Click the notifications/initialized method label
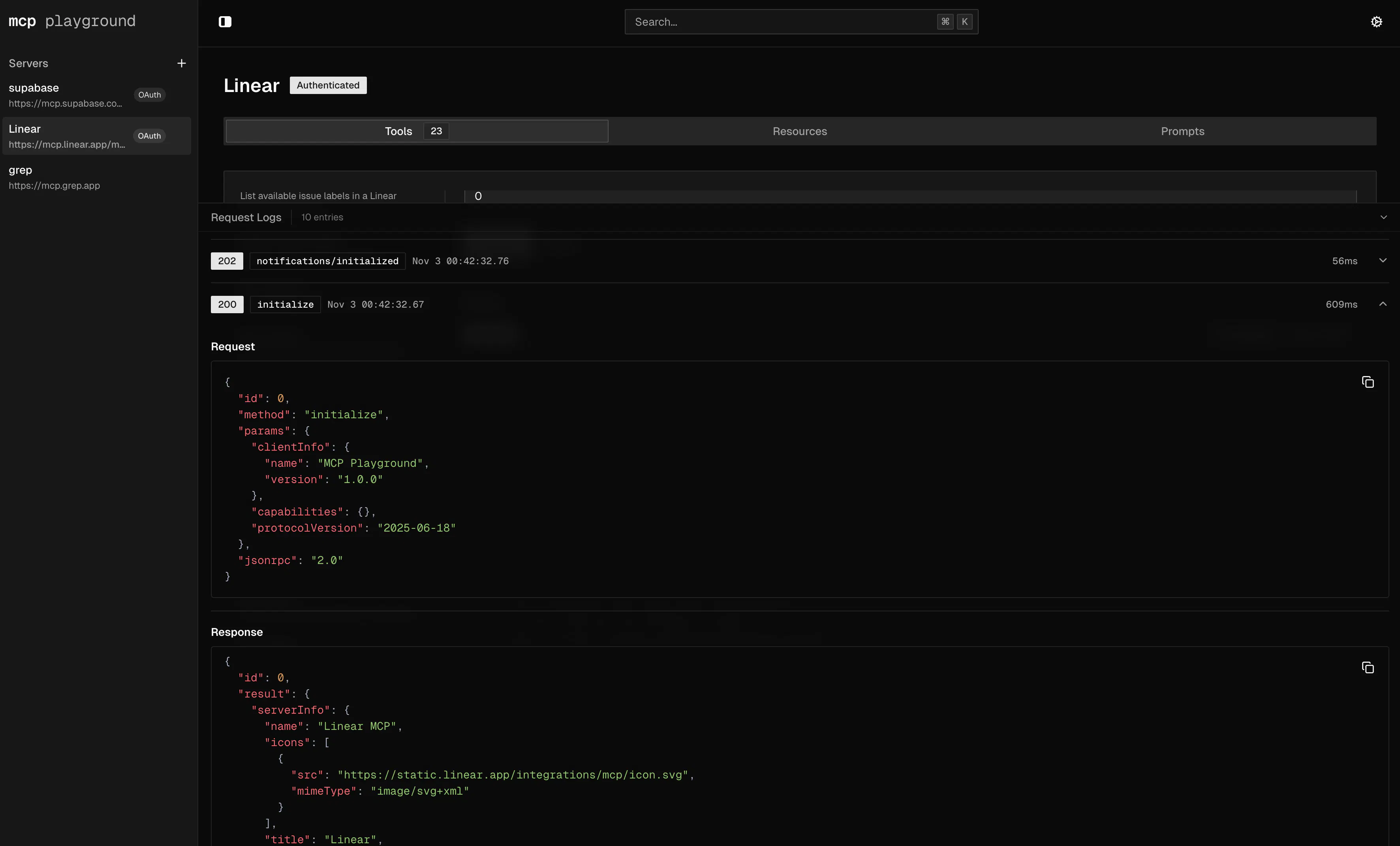 [327, 261]
